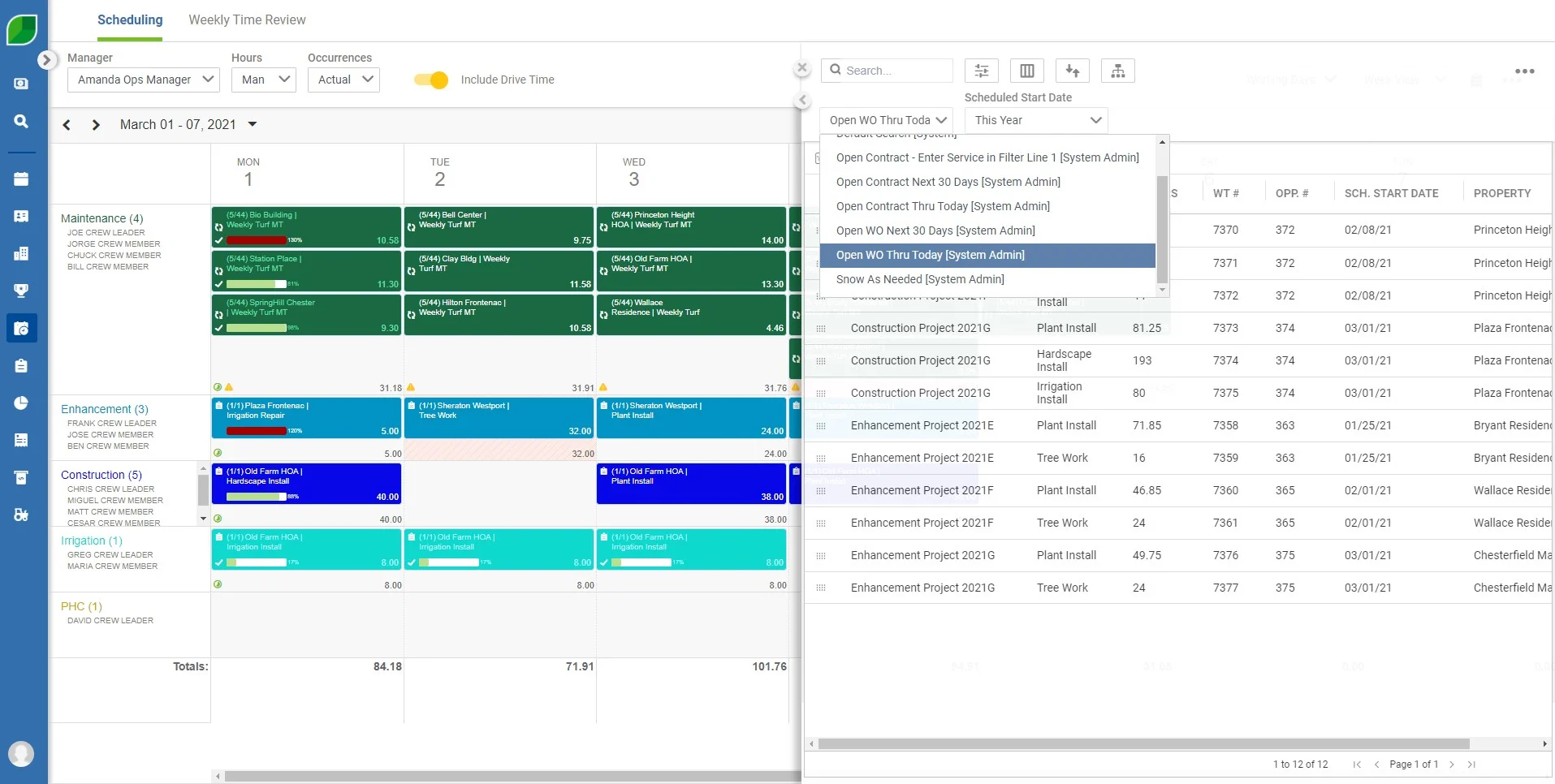The width and height of the screenshot is (1555, 784).
Task: Expand the This Year date dropdown
Action: click(x=1037, y=120)
